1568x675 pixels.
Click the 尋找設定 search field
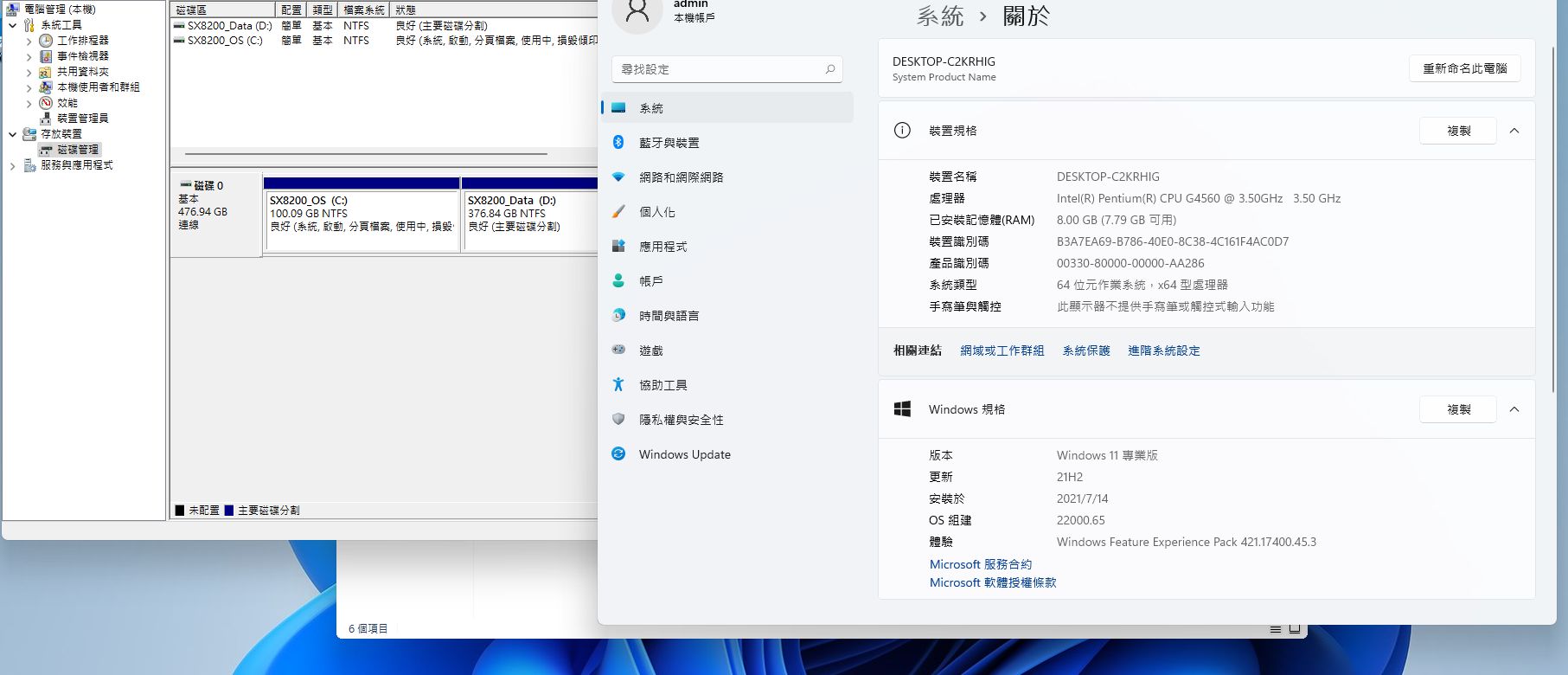[x=727, y=69]
